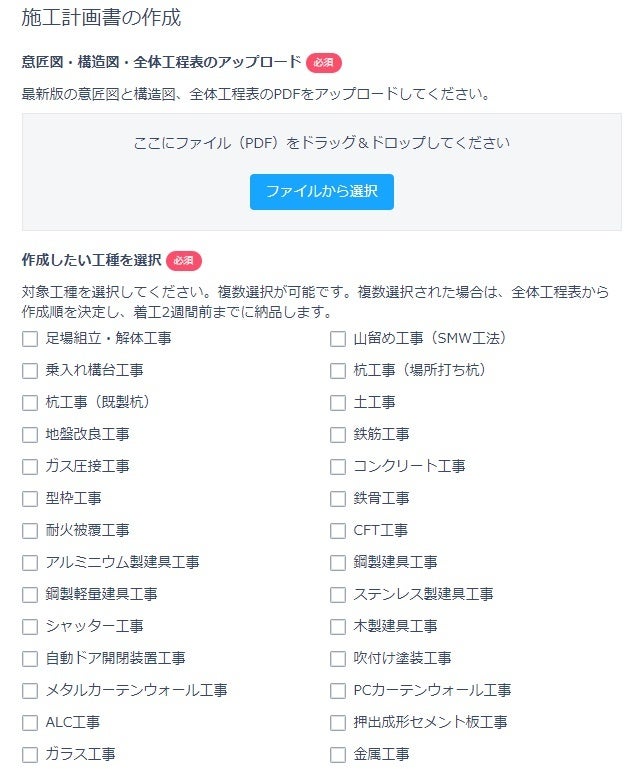Check the ガラス工事 checkbox
Viewport: 635px width, 769px height.
[x=30, y=755]
